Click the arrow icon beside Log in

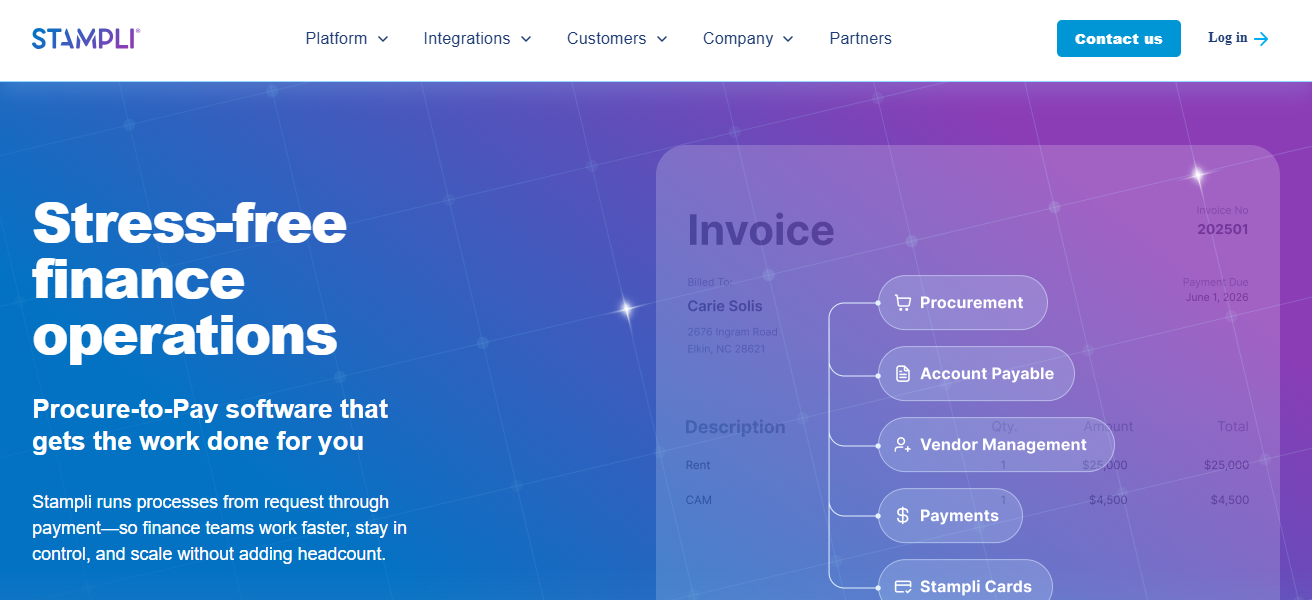pos(1261,39)
